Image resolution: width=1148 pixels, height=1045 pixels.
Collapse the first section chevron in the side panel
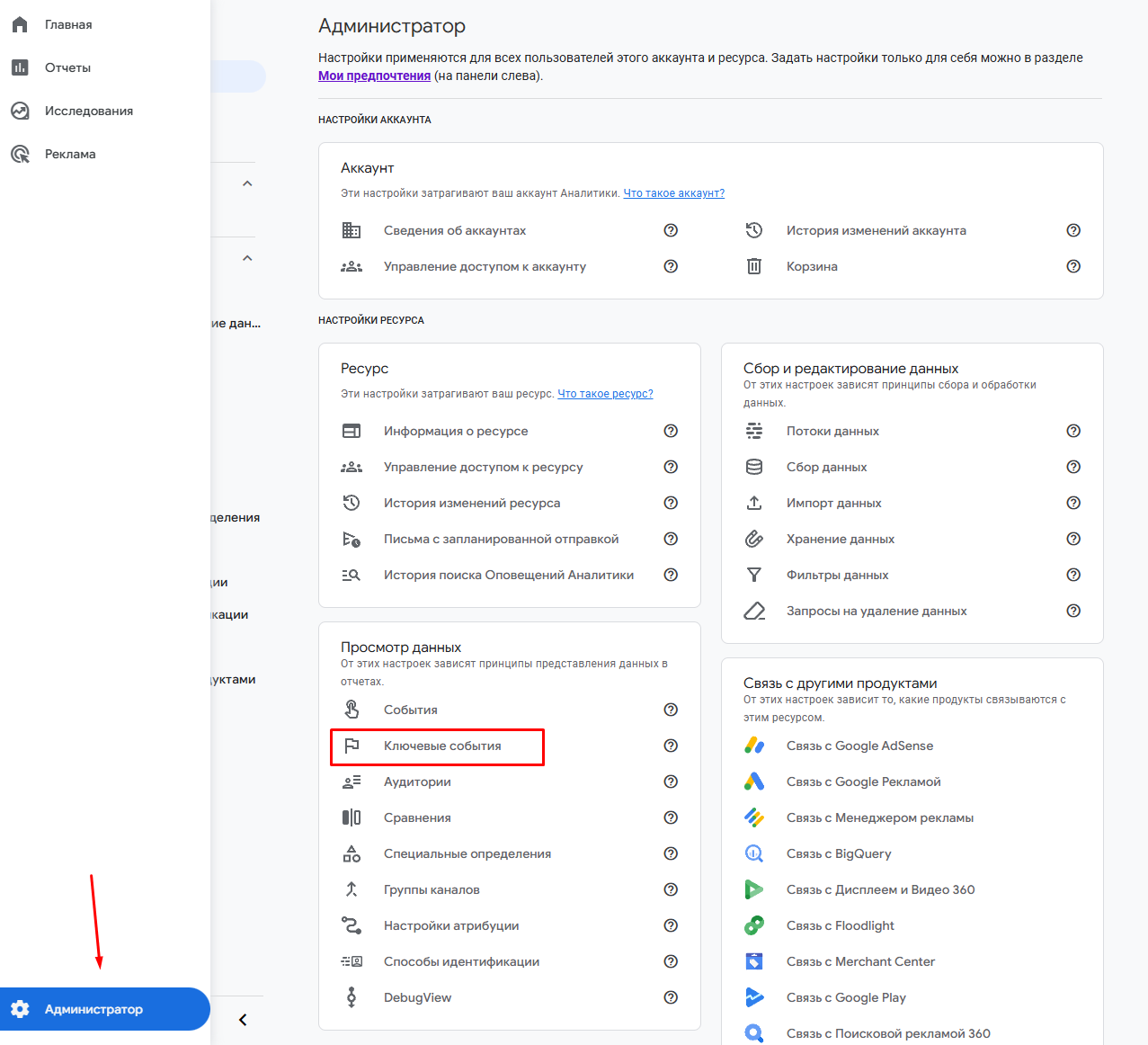247,183
